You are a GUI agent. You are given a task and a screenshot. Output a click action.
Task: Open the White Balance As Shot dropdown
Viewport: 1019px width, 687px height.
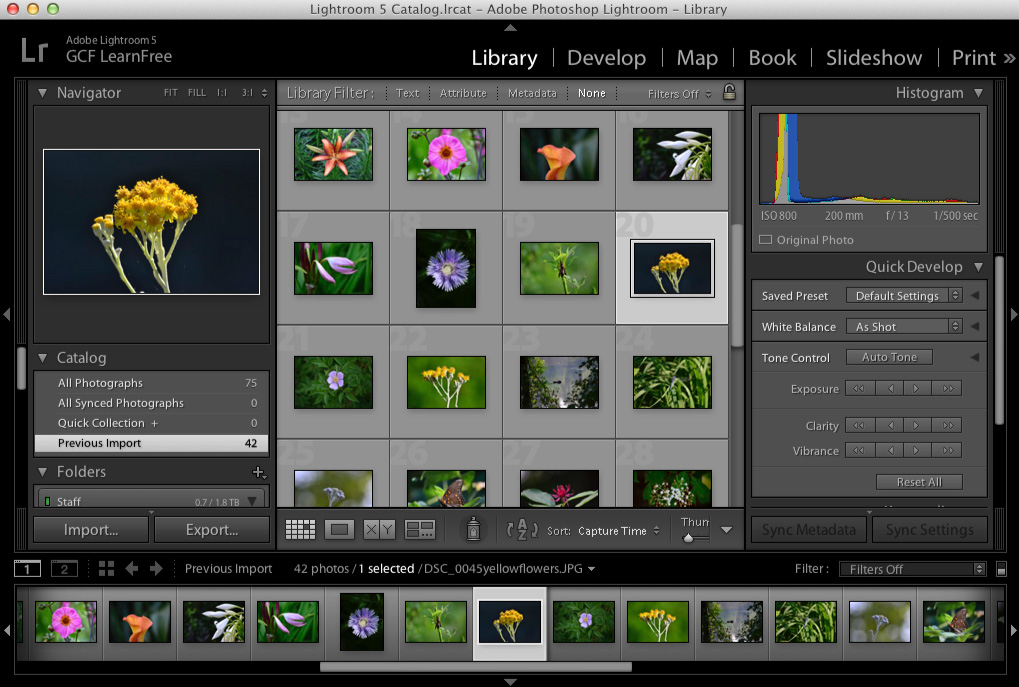tap(903, 326)
